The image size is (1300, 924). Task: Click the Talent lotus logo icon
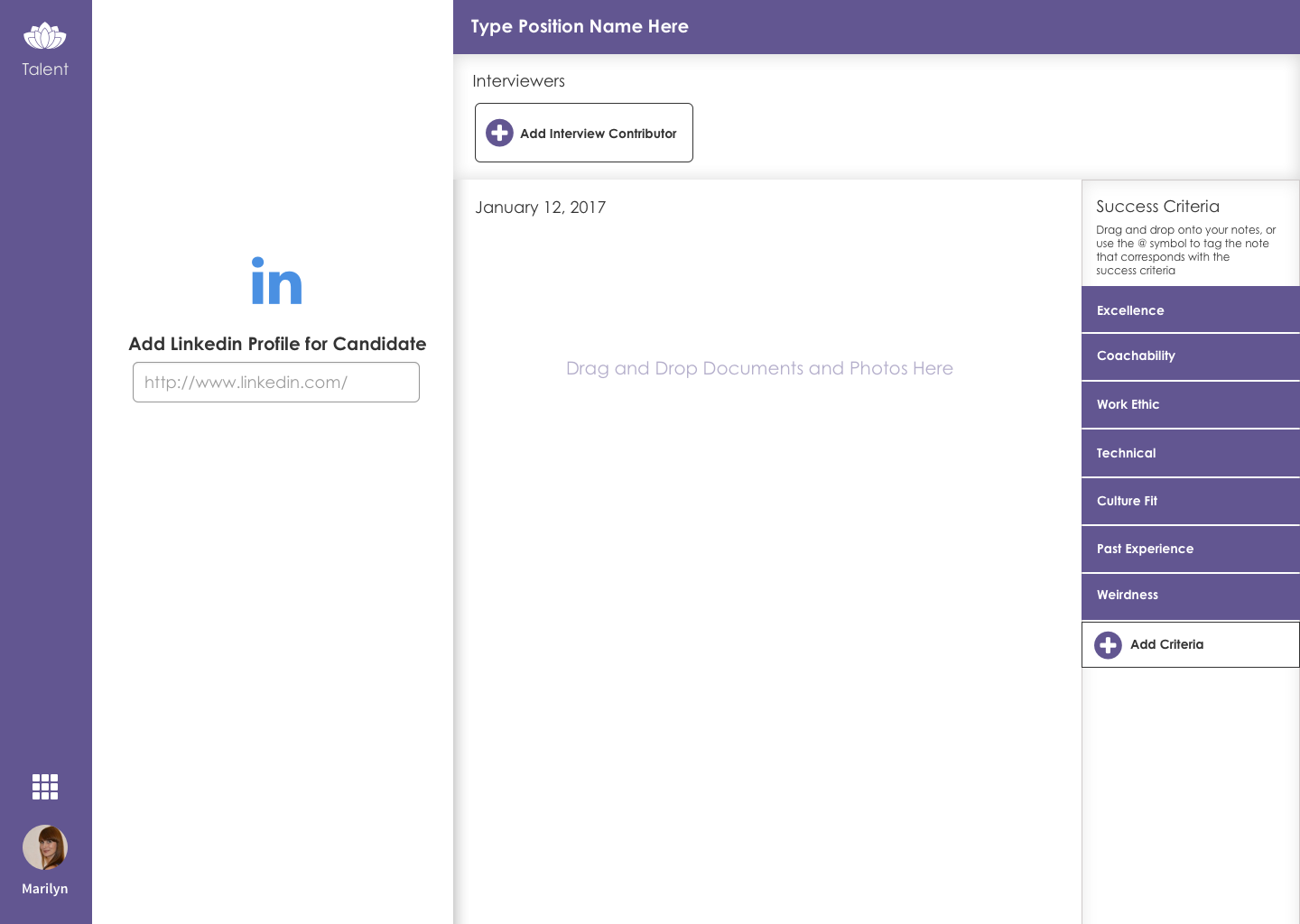coord(45,36)
